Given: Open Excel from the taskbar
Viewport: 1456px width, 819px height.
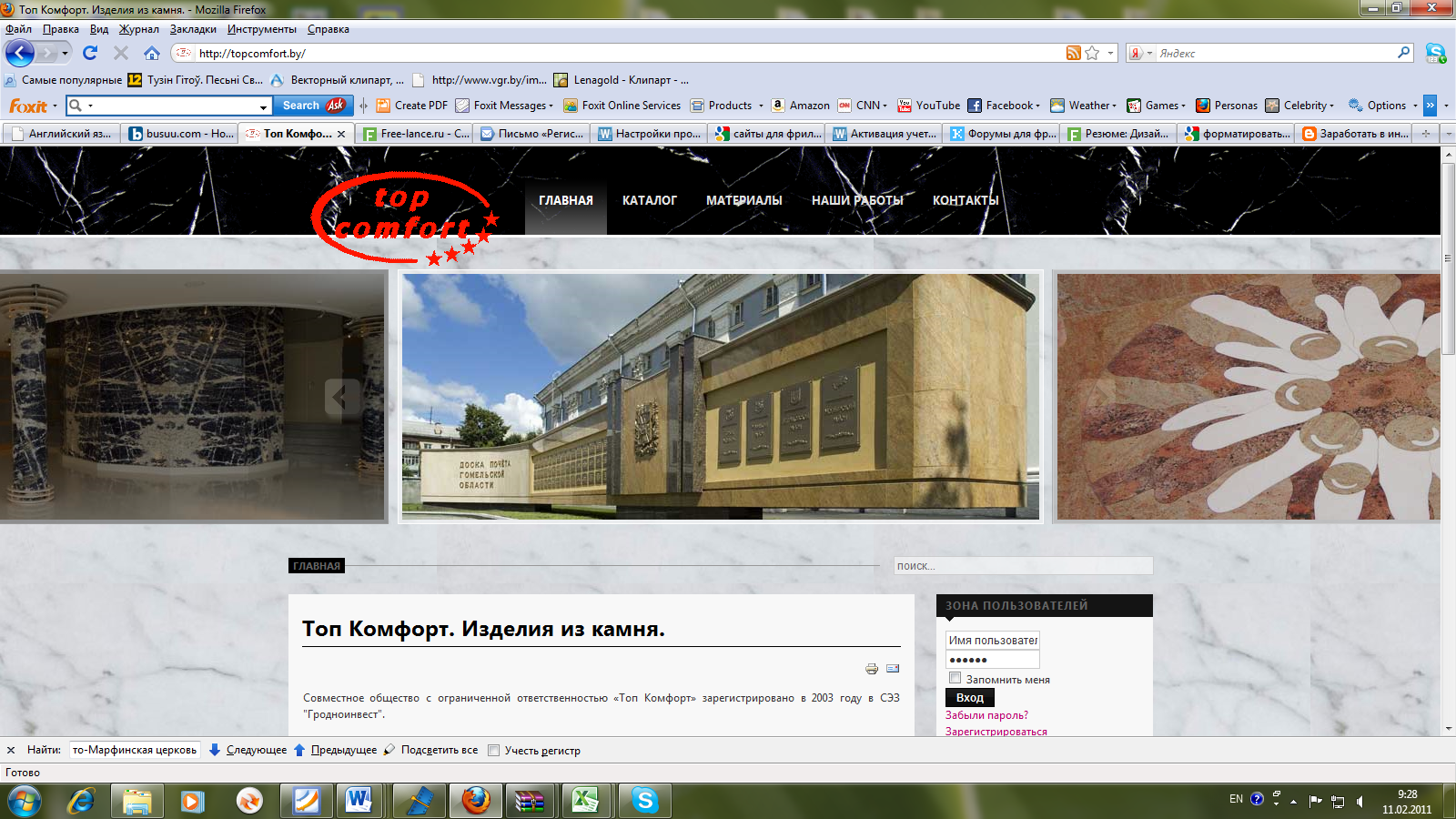Looking at the screenshot, I should coord(585,801).
